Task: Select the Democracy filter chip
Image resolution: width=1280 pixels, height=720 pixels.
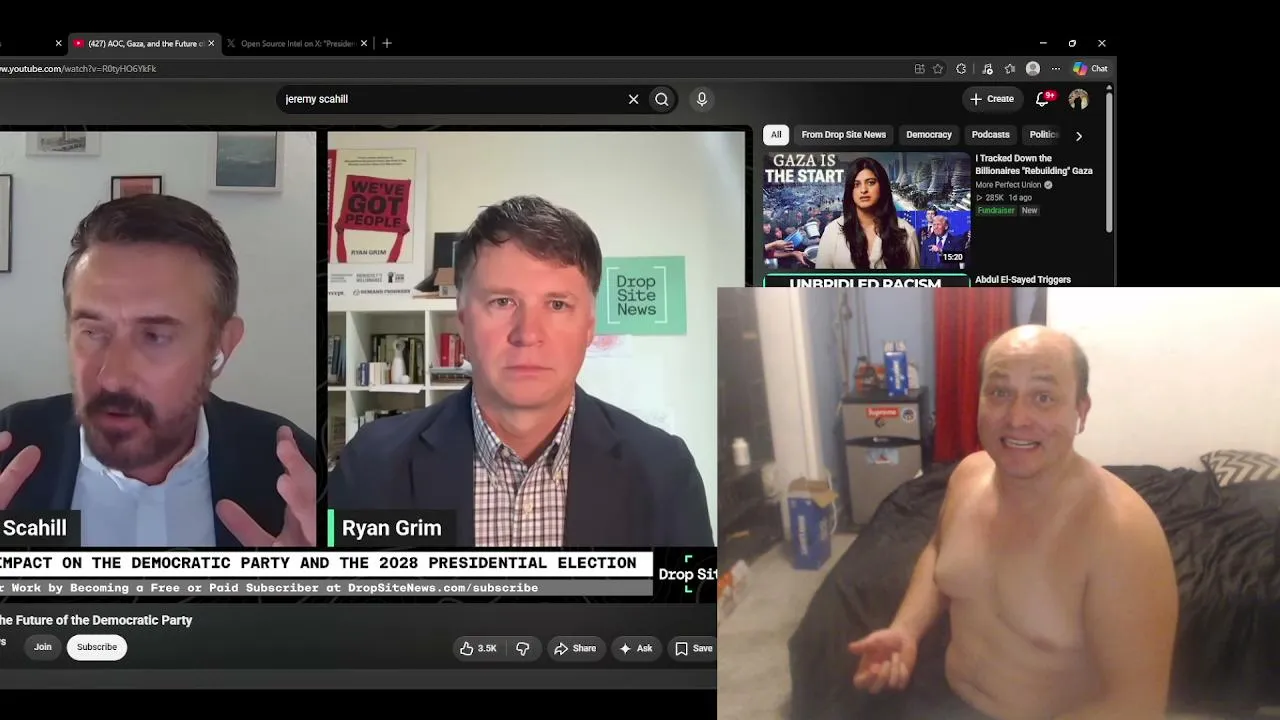Action: coord(929,135)
